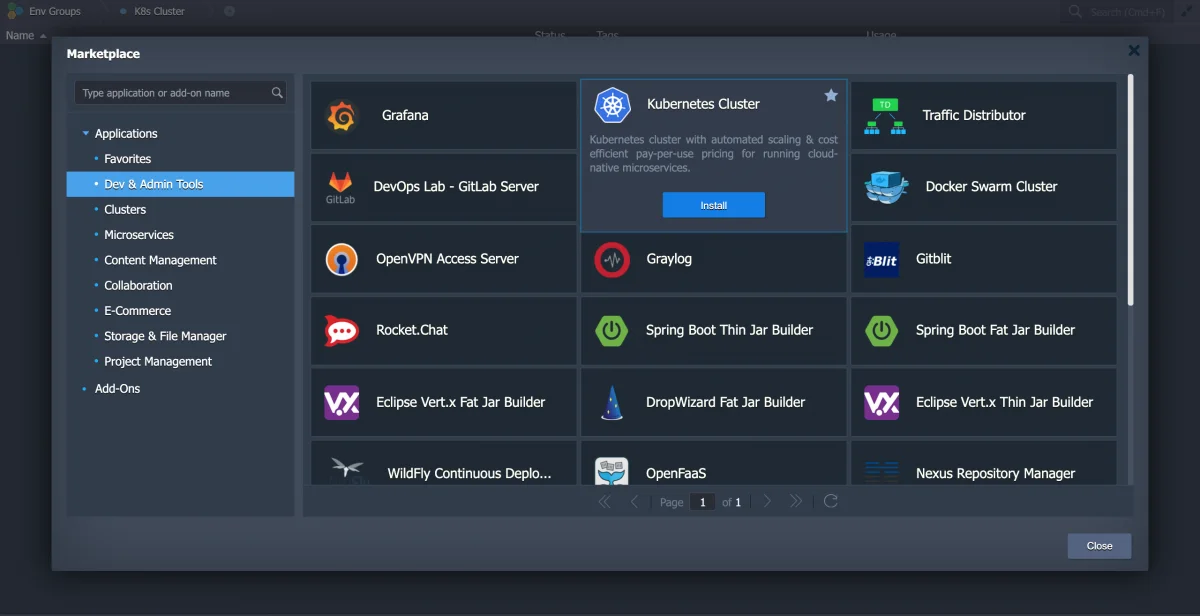Click the Spring Boot Fat Jar icon
The width and height of the screenshot is (1200, 616).
881,330
